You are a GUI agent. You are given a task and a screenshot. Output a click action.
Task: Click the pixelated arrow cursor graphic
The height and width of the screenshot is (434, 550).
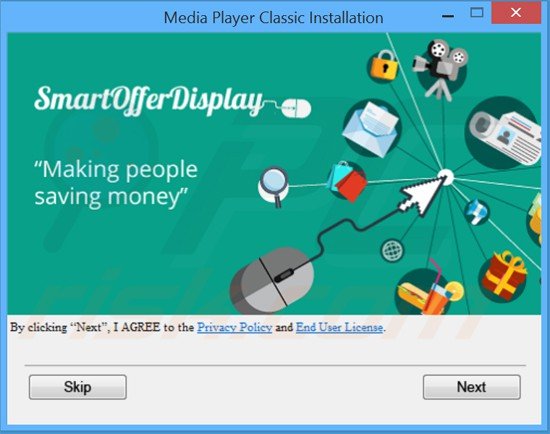point(423,194)
